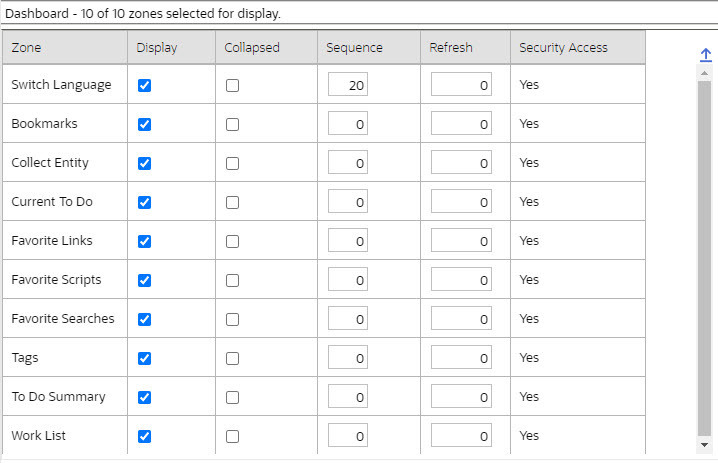
Task: Mark Favorite Scripts zone as collapsed
Action: [233, 281]
